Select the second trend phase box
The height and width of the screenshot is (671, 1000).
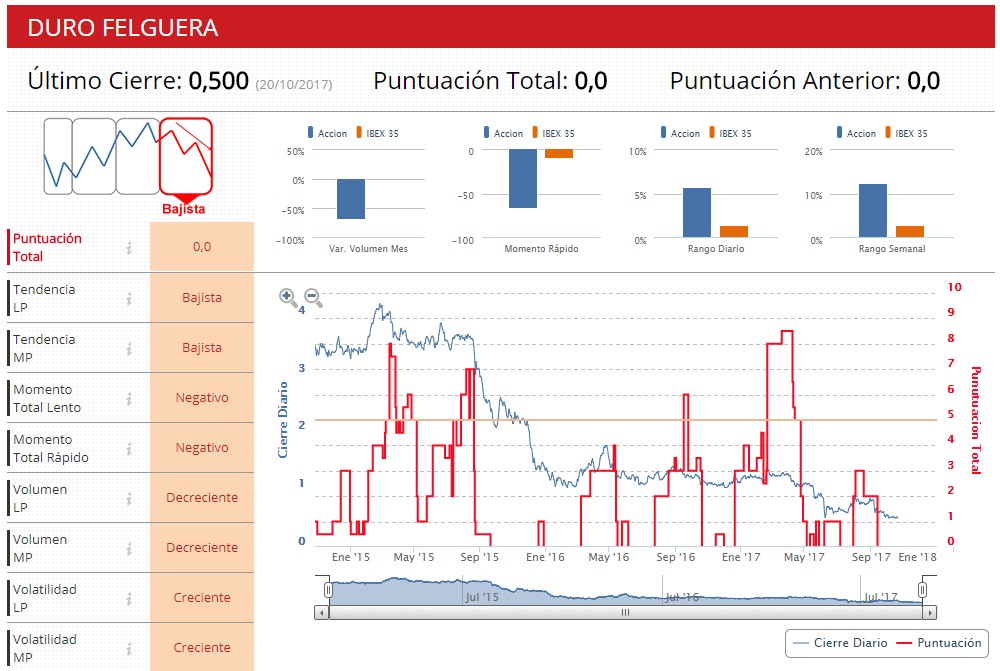click(94, 156)
